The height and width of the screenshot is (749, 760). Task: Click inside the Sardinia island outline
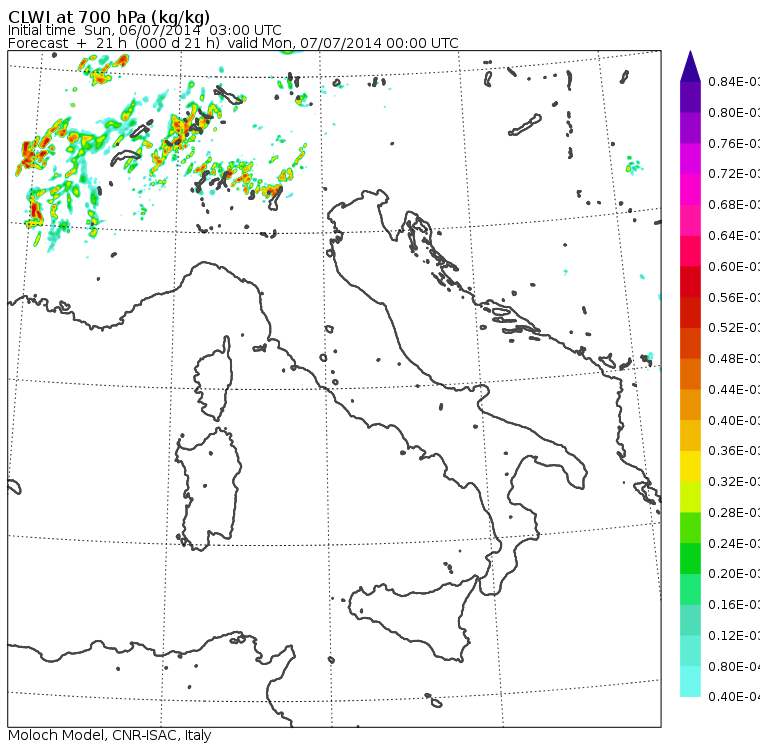pos(209,490)
